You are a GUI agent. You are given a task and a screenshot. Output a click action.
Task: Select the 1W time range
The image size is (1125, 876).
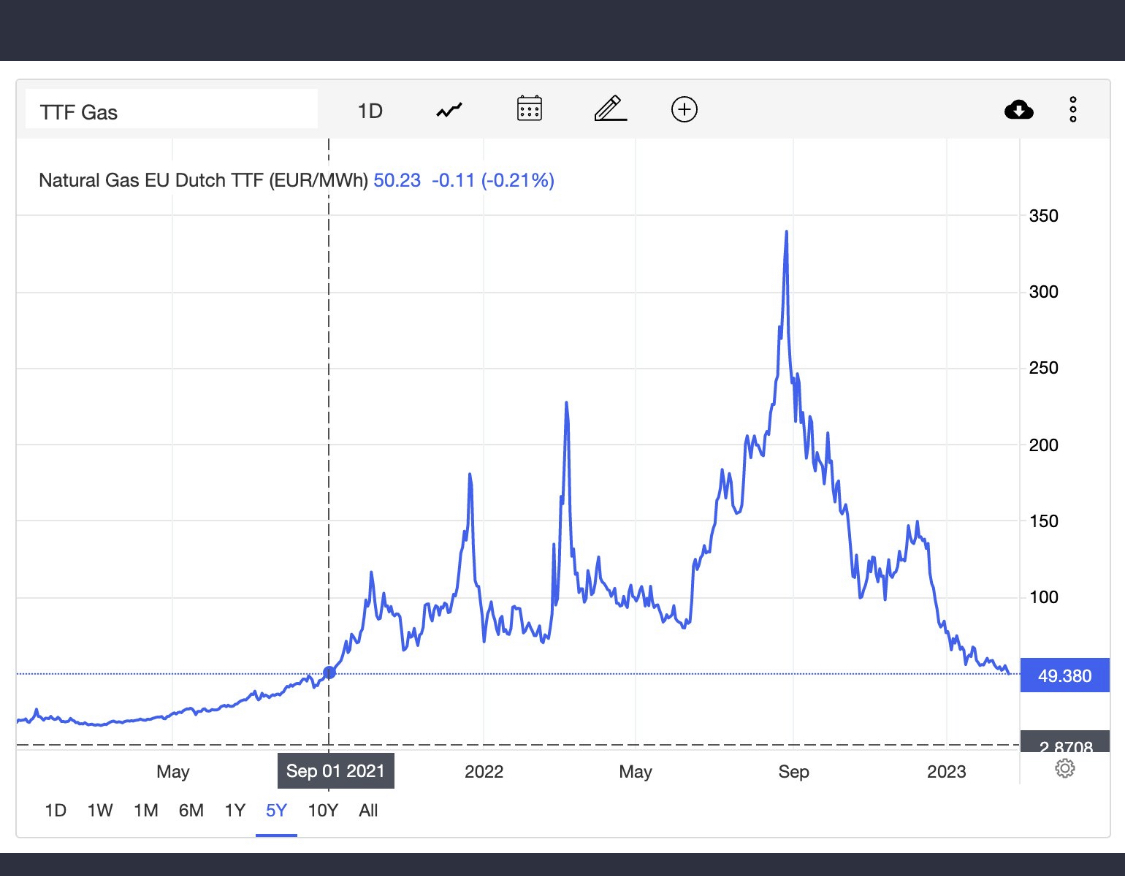100,810
